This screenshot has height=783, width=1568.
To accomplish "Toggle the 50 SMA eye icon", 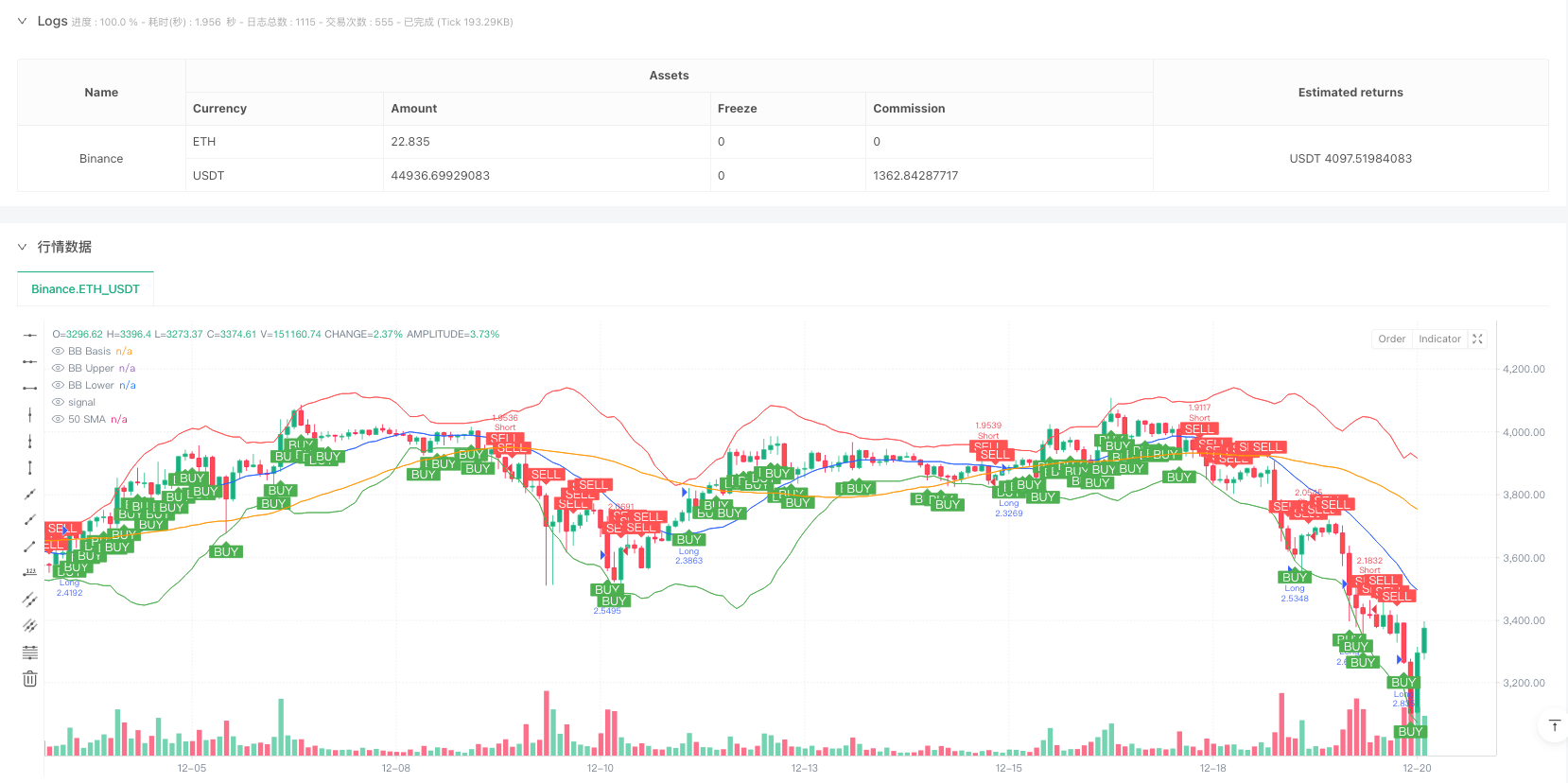I will tap(59, 419).
